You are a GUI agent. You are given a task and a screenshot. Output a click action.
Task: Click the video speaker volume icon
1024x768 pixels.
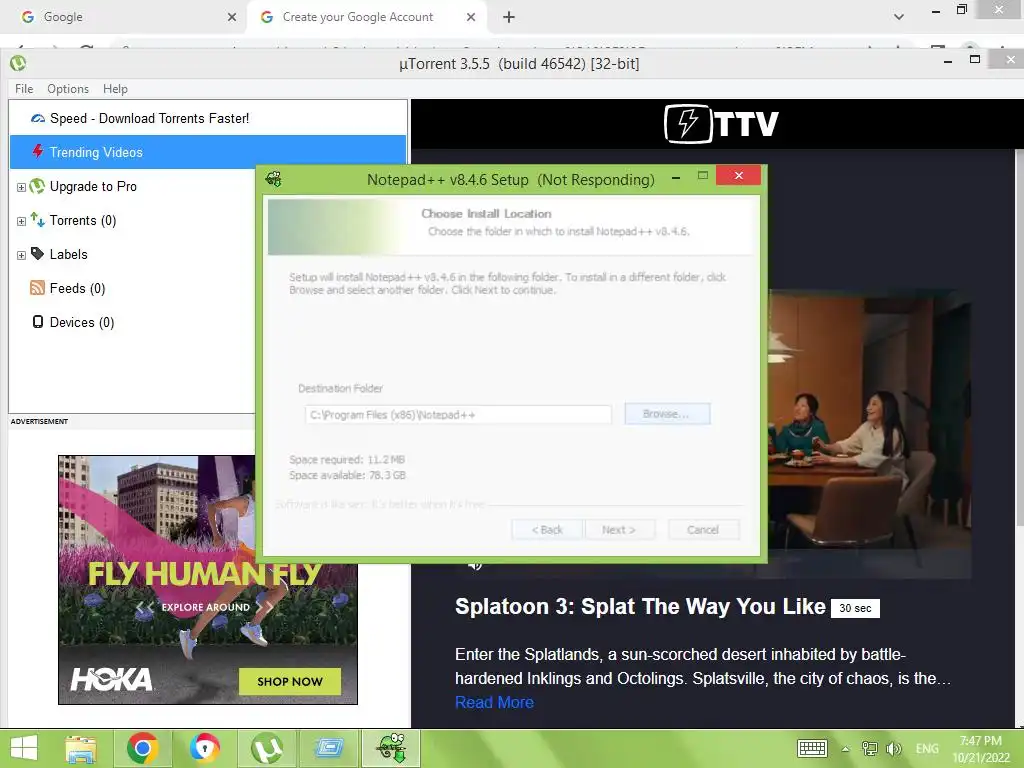coord(475,565)
